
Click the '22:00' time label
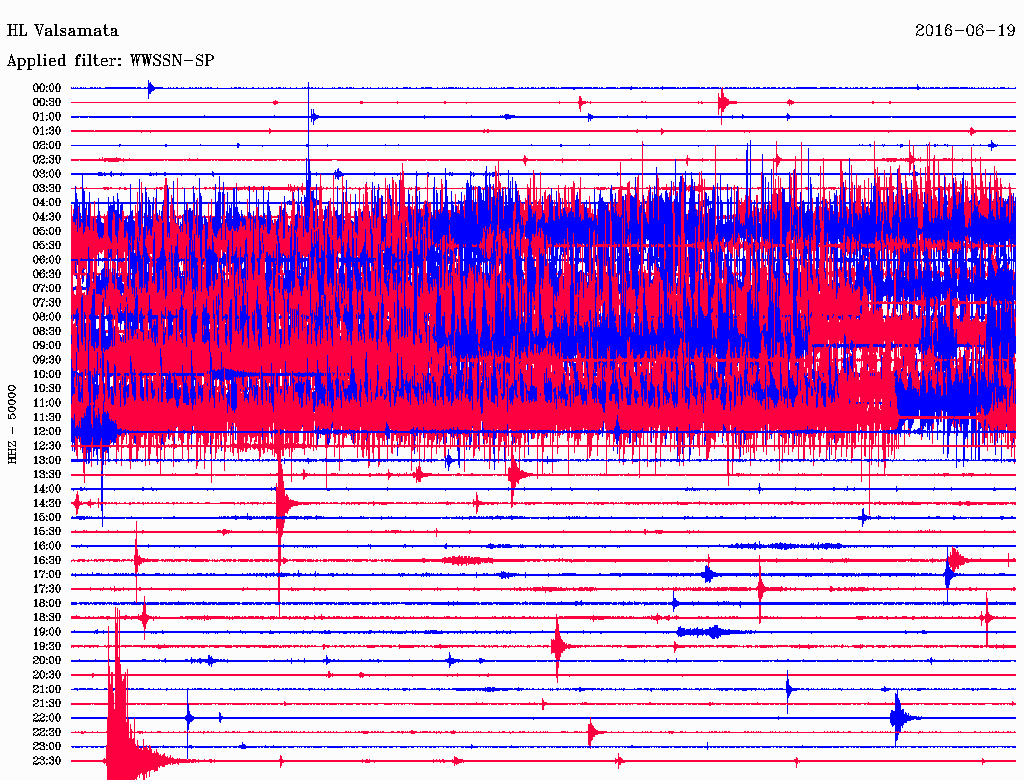coord(47,718)
